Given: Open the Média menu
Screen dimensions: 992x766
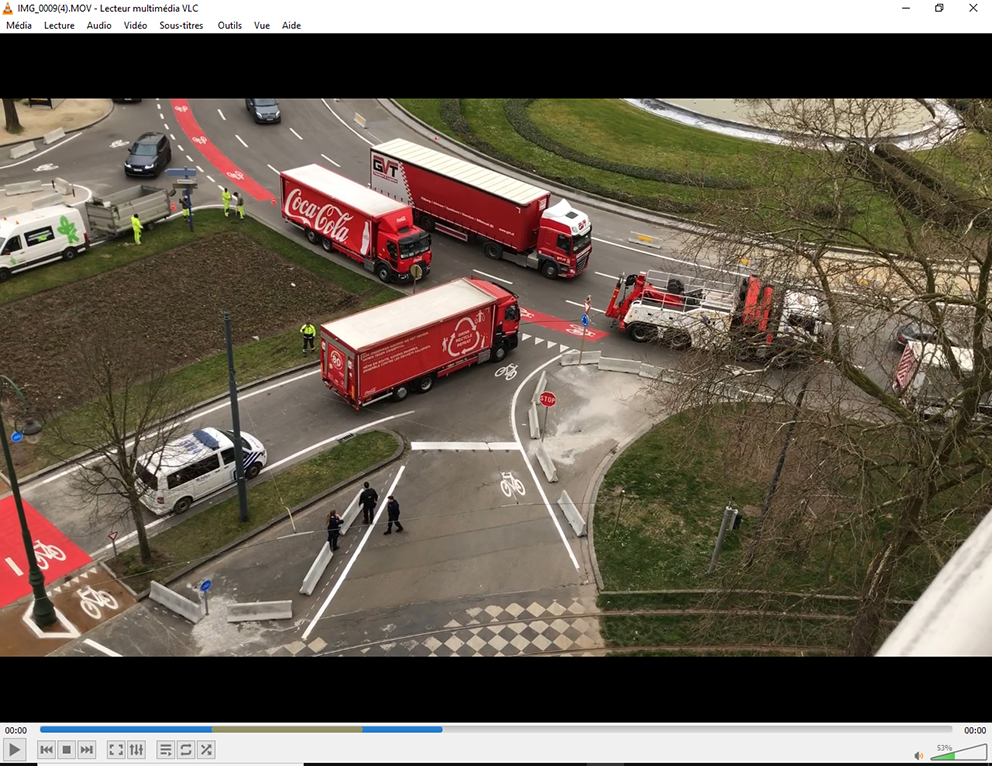Looking at the screenshot, I should [x=19, y=25].
